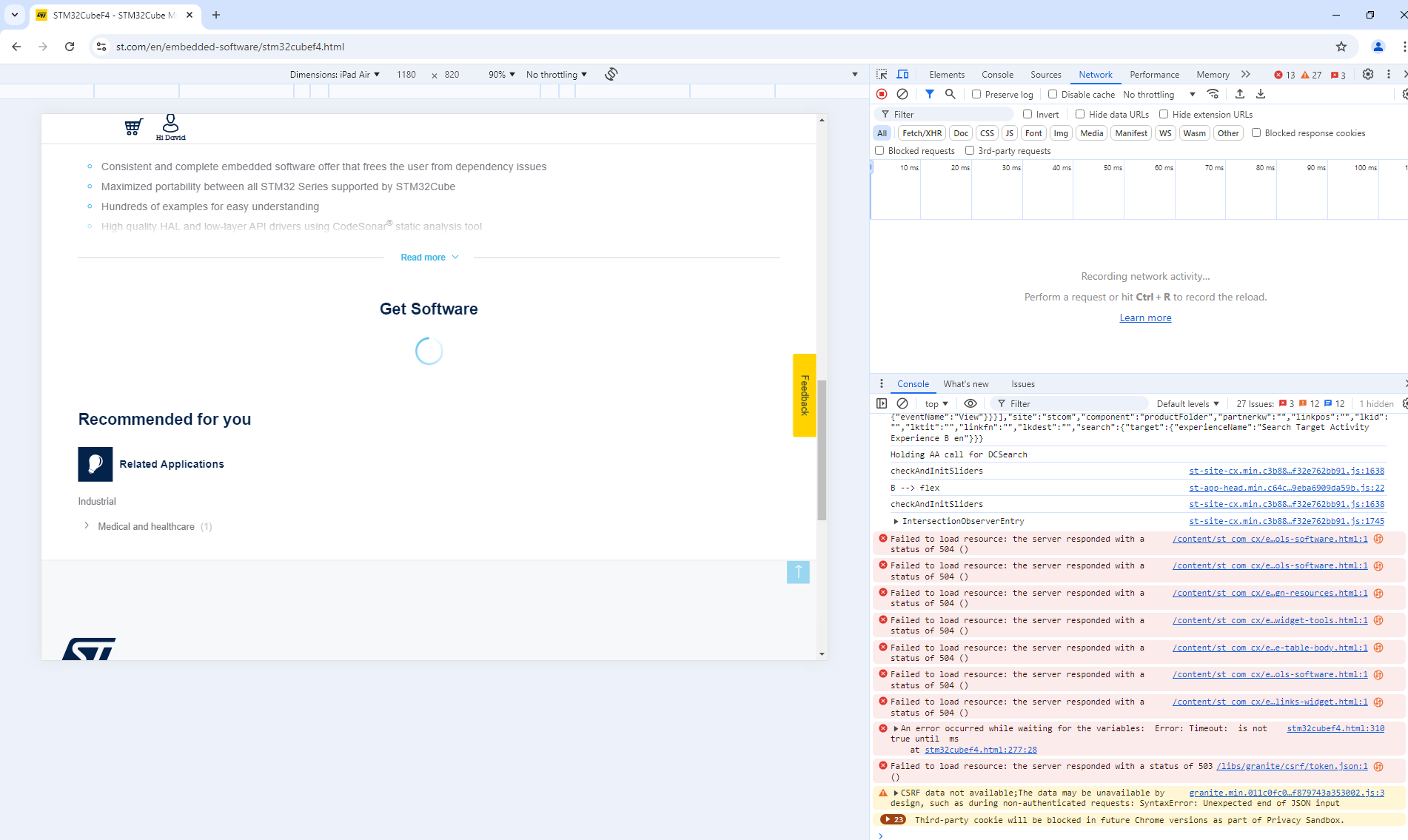This screenshot has width=1408, height=840.
Task: Click the Learn more link in the Network panel
Action: tap(1145, 317)
